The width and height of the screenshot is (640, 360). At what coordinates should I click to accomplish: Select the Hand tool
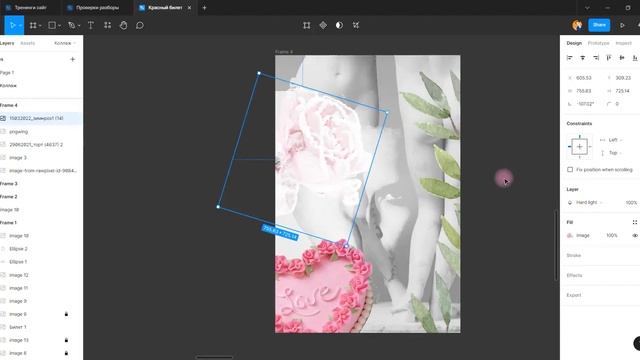click(123, 25)
